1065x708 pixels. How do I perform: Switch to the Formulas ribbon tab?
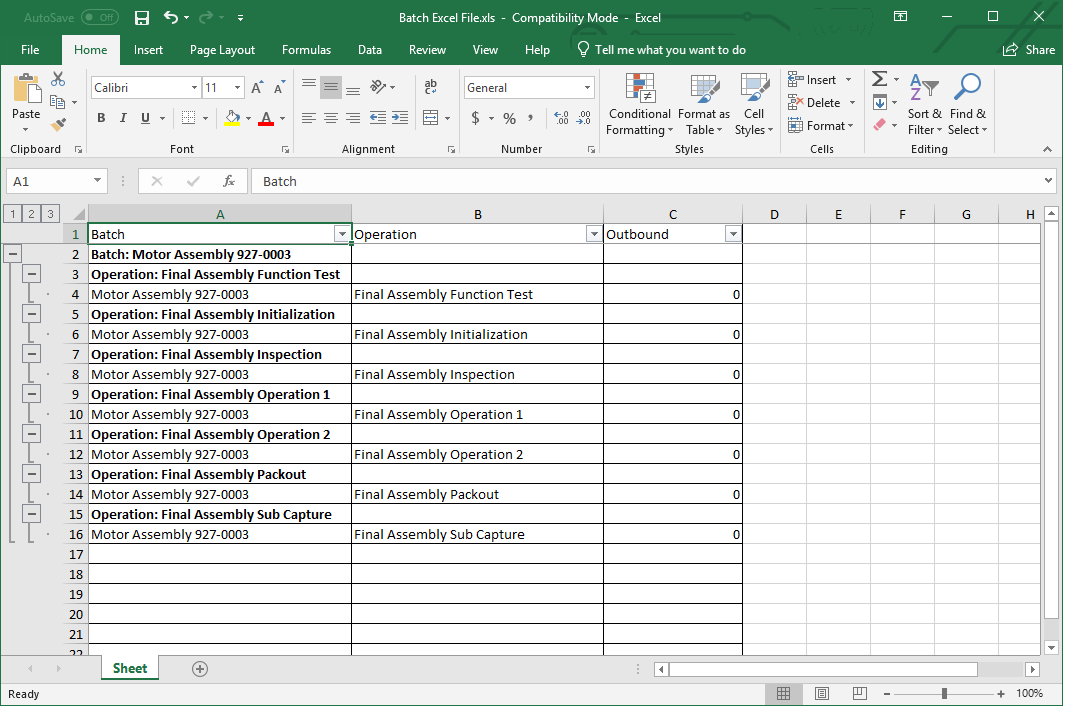306,49
